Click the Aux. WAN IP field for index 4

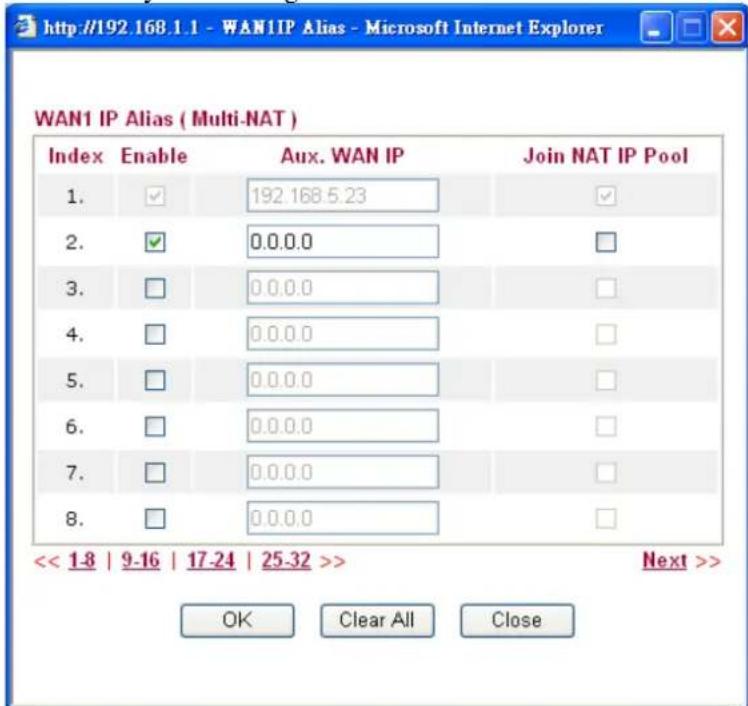(343, 334)
